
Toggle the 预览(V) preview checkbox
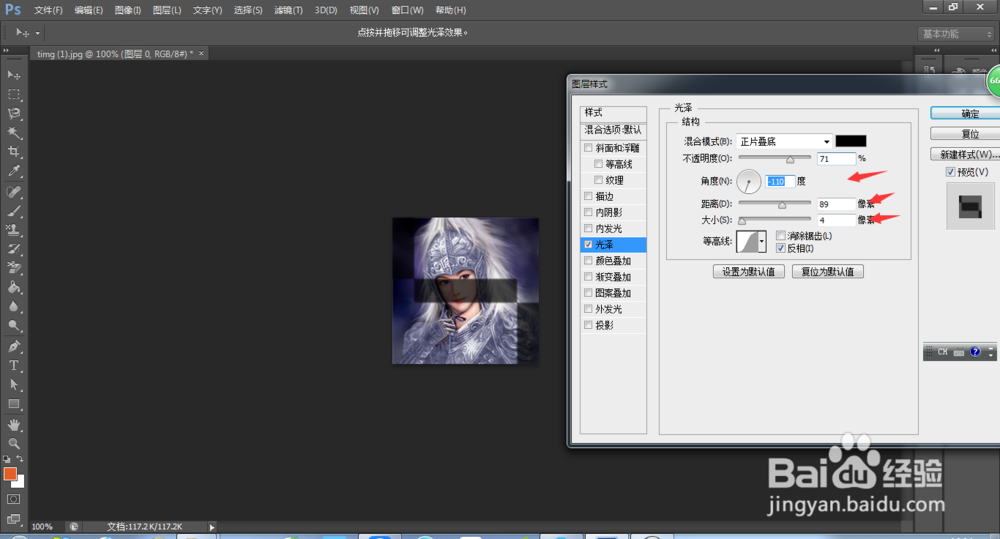click(x=950, y=172)
